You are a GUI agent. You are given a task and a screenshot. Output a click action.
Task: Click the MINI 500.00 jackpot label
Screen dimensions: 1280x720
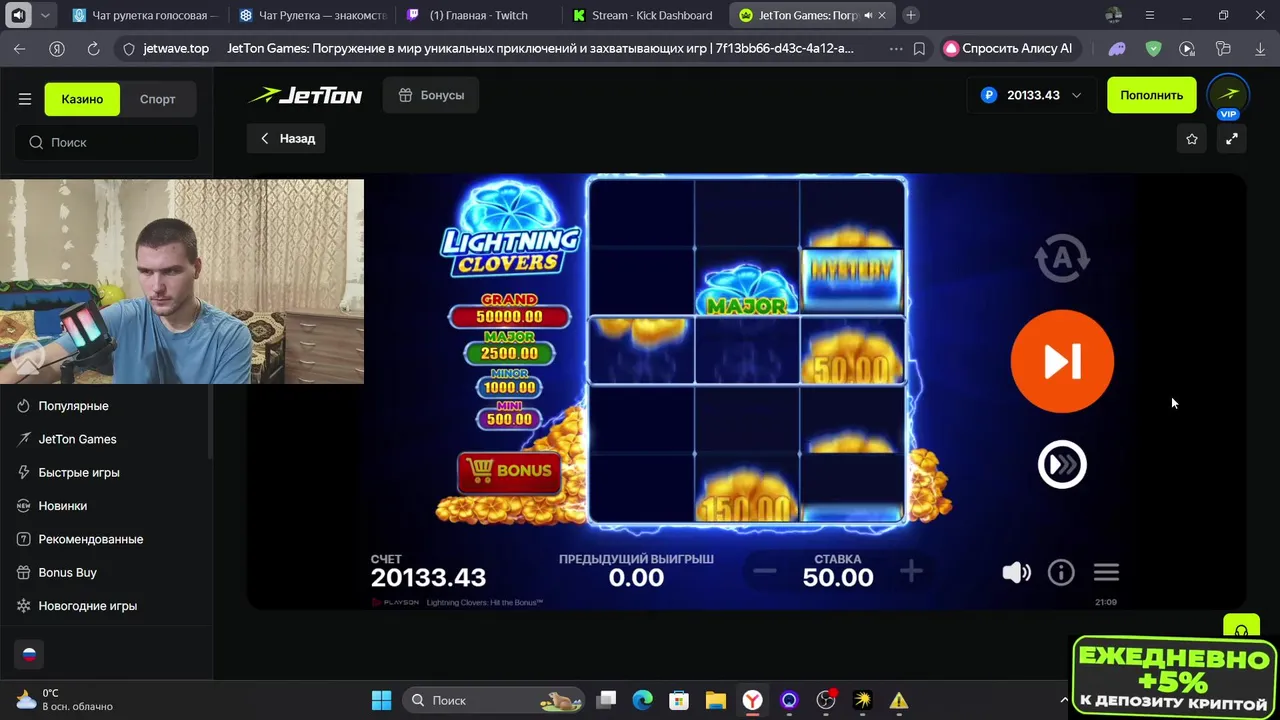coord(509,414)
